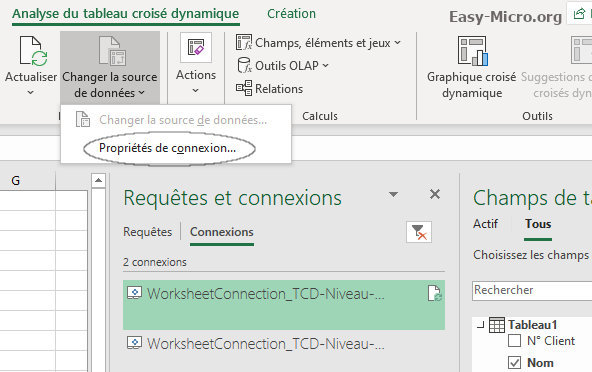
Task: Switch to the Actif fields tab
Action: 486,224
